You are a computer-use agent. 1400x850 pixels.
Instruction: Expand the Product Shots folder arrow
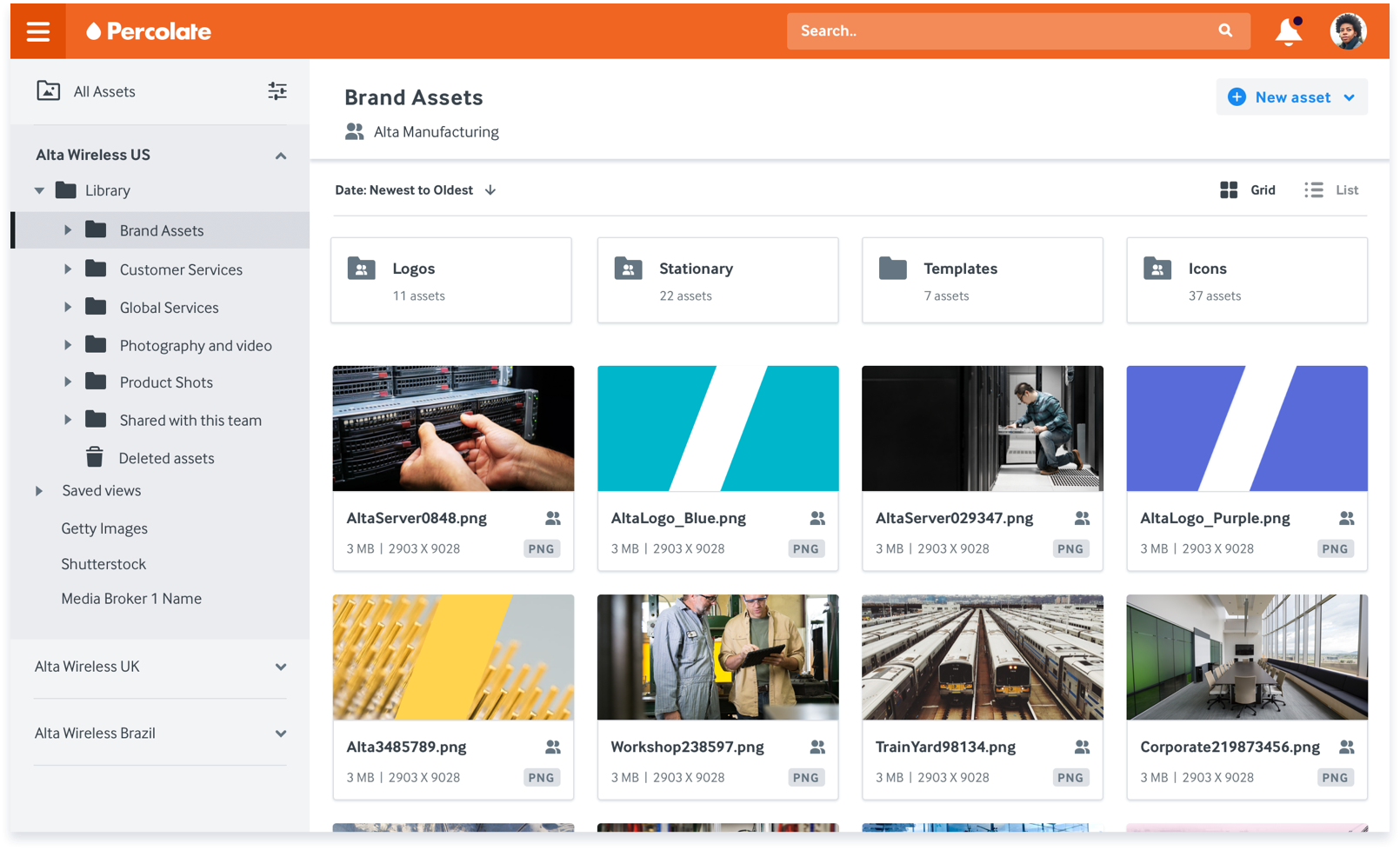[x=68, y=382]
